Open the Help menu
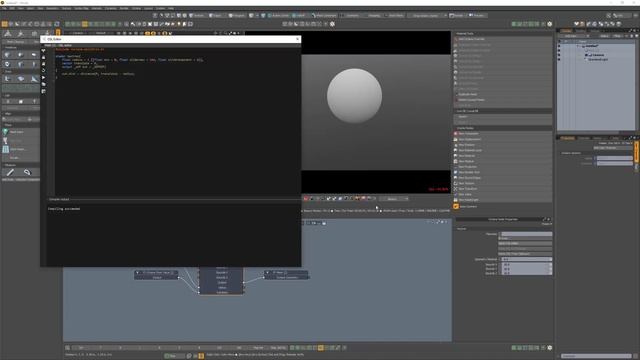Screen dimensions: 640x360 (171, 8)
